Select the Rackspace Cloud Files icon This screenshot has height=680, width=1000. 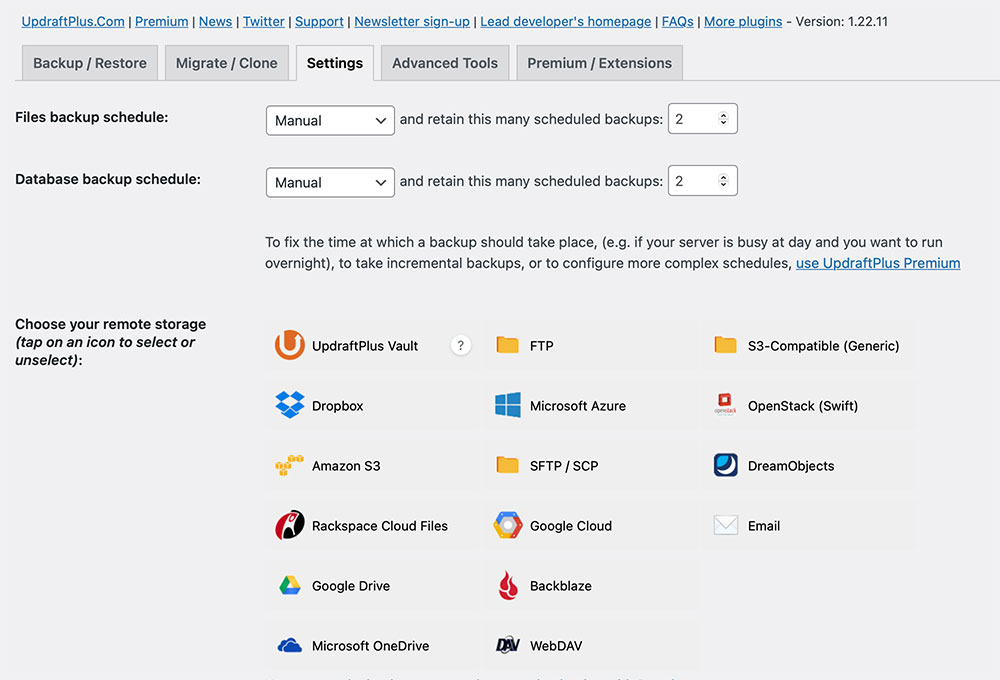pyautogui.click(x=290, y=525)
